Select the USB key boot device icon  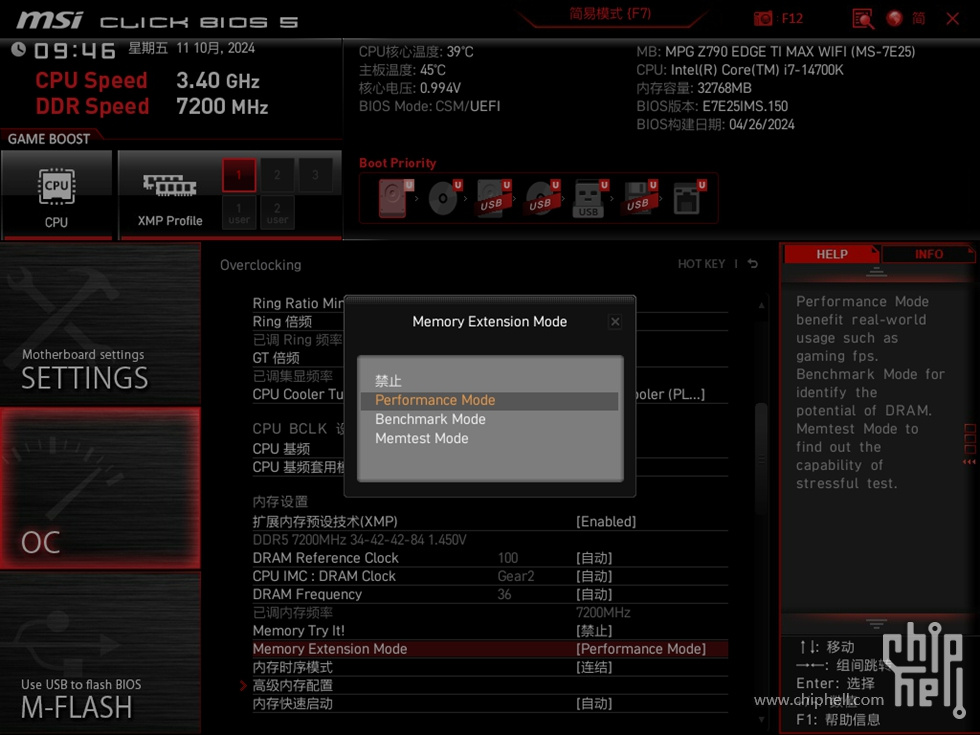pos(590,198)
